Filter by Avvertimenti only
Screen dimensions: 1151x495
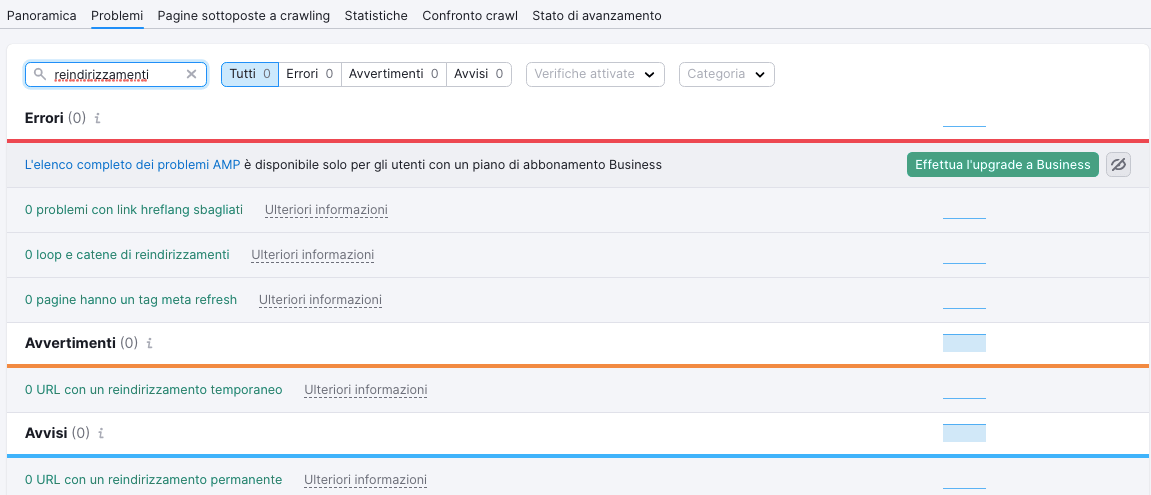(x=393, y=74)
